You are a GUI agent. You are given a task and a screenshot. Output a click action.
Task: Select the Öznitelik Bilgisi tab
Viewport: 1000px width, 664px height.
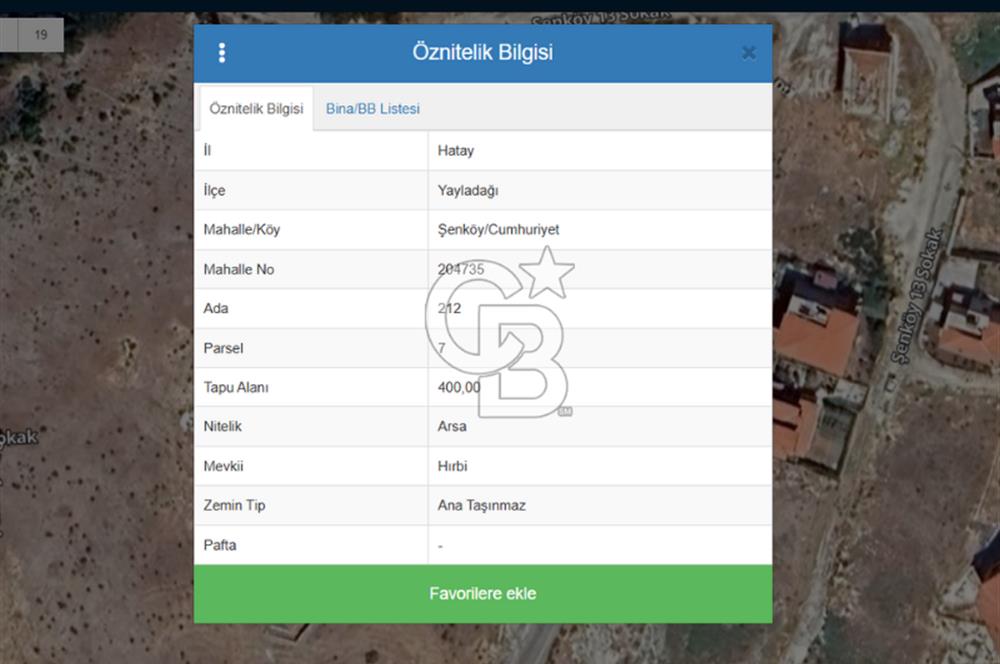(256, 109)
